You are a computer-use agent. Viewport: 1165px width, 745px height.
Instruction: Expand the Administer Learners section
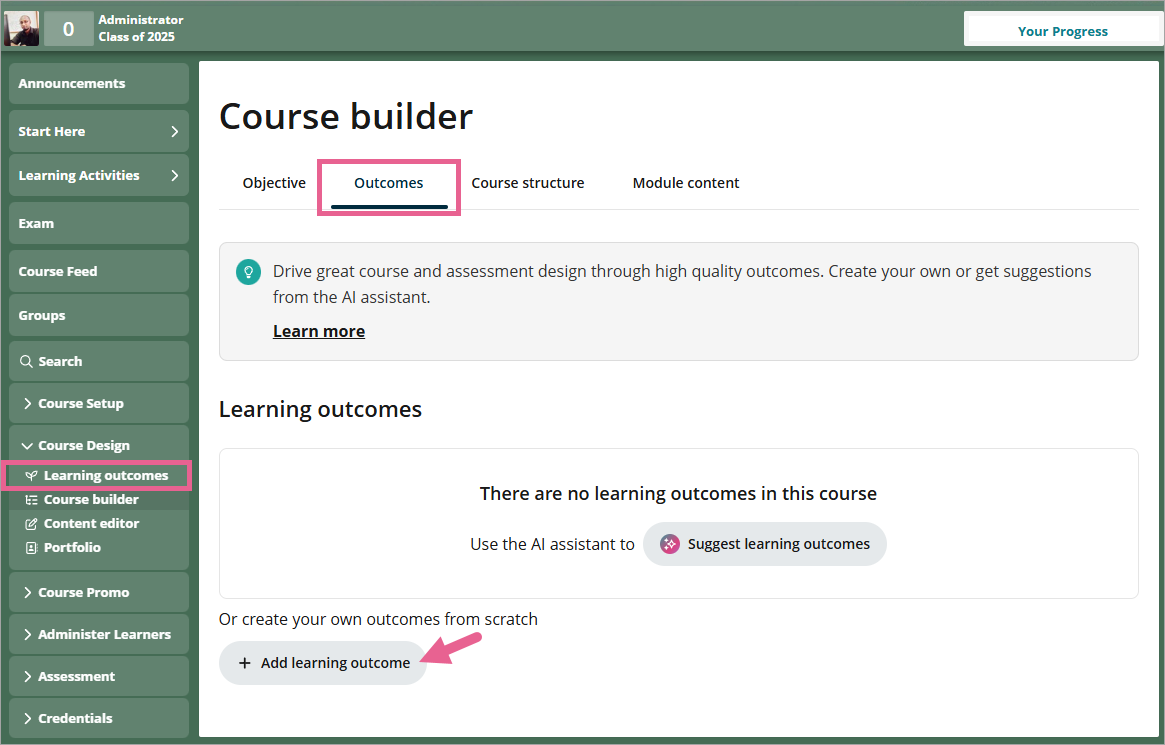pos(99,634)
